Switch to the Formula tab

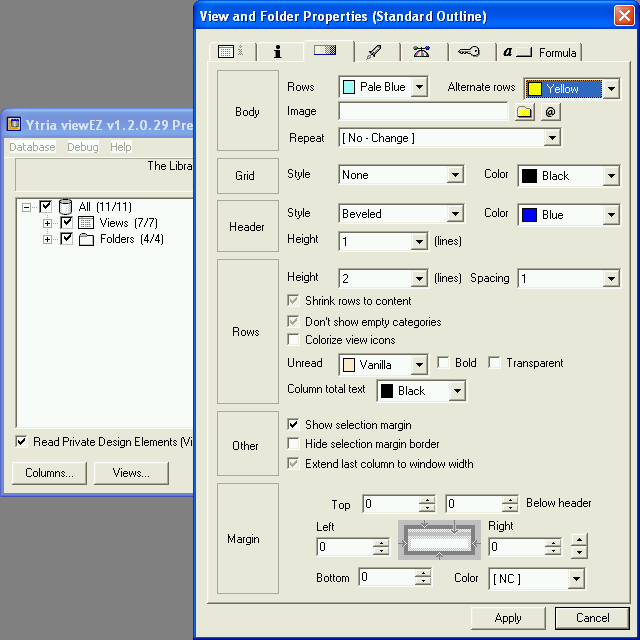click(539, 52)
